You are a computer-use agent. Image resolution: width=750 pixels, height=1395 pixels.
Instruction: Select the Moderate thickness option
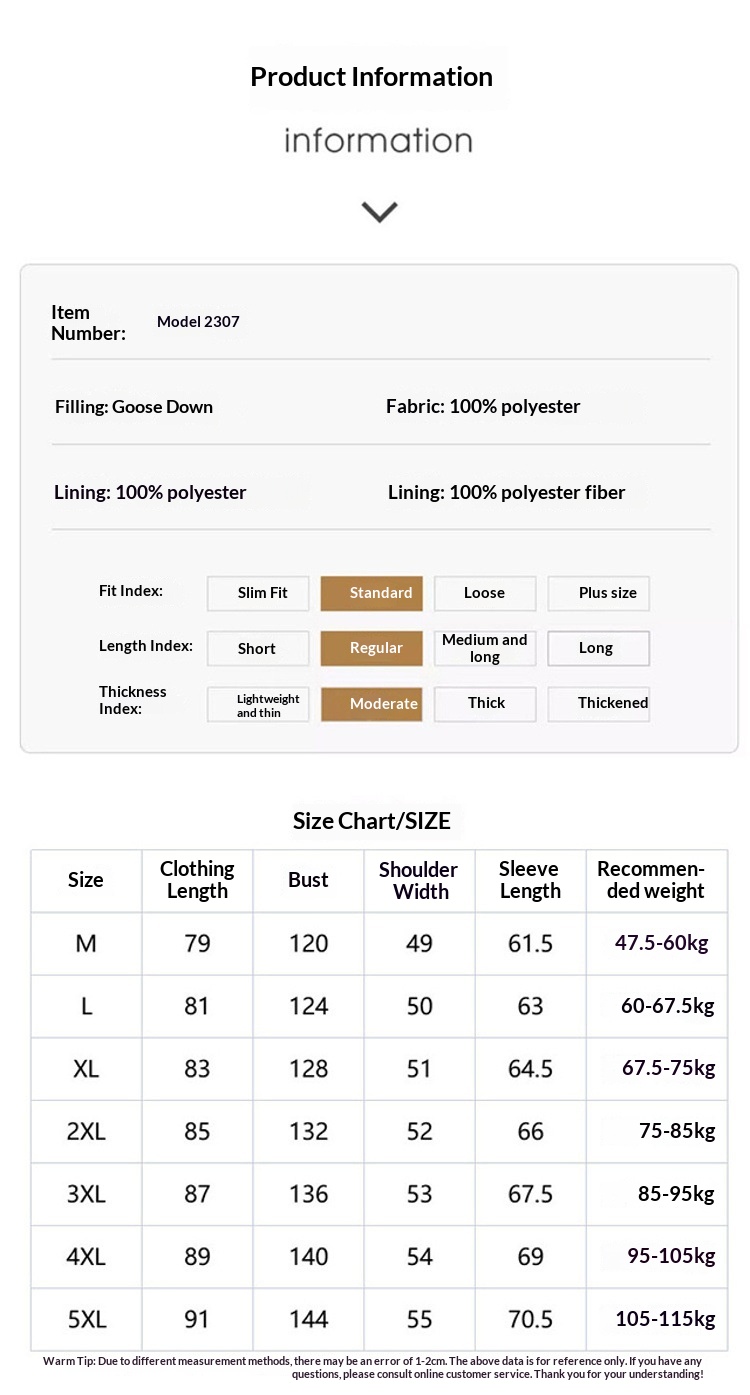pos(372,704)
